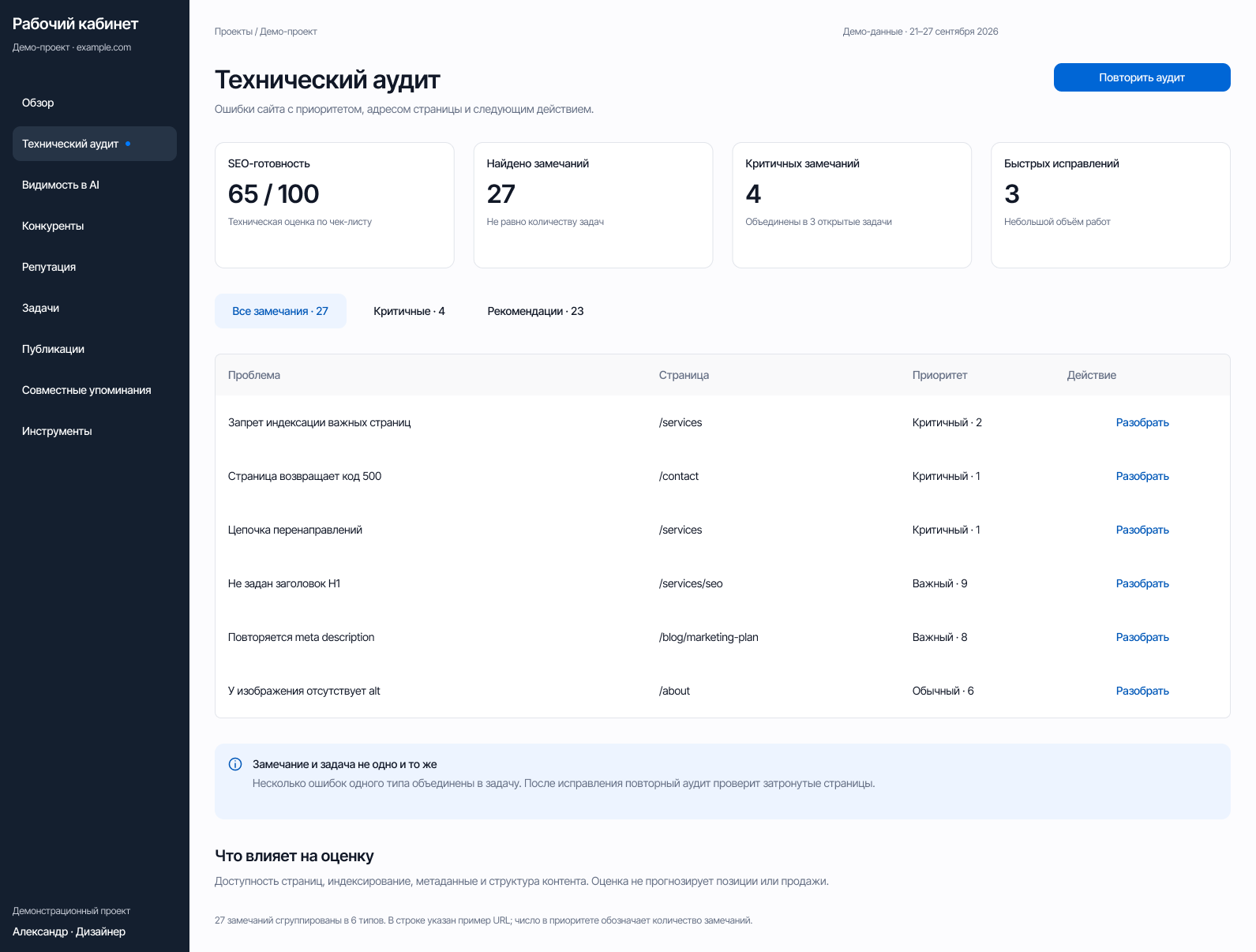Click the info icon in the notice banner
Screen dimensions: 1256x952
point(235,764)
